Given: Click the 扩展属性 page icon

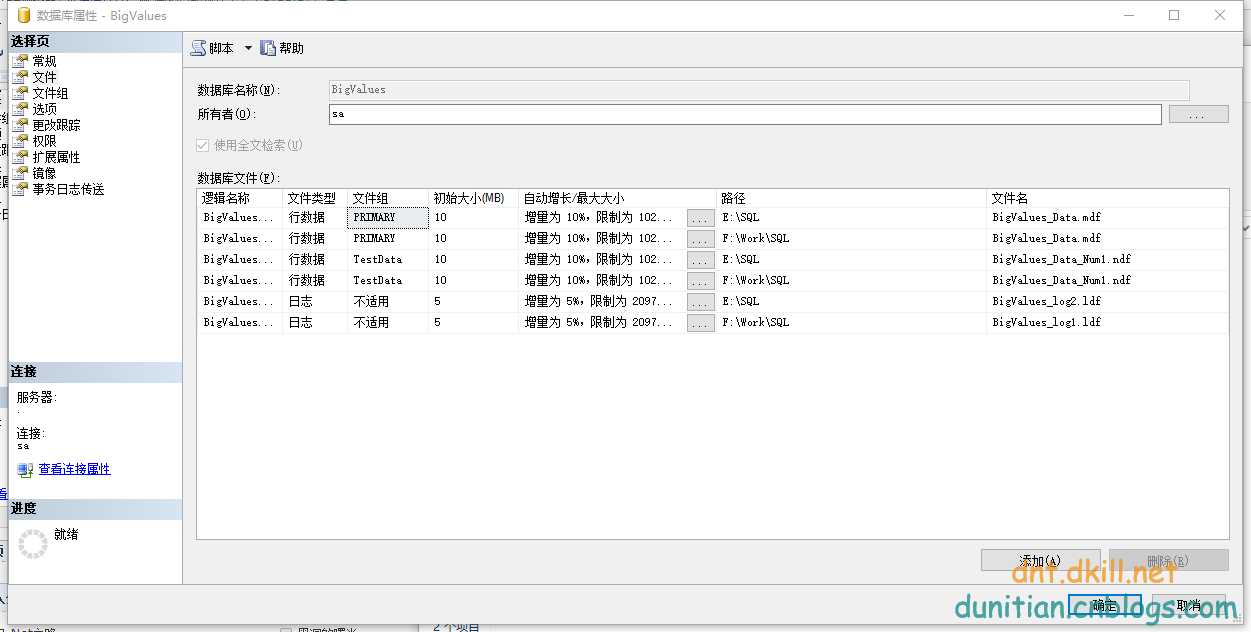Looking at the screenshot, I should point(20,157).
